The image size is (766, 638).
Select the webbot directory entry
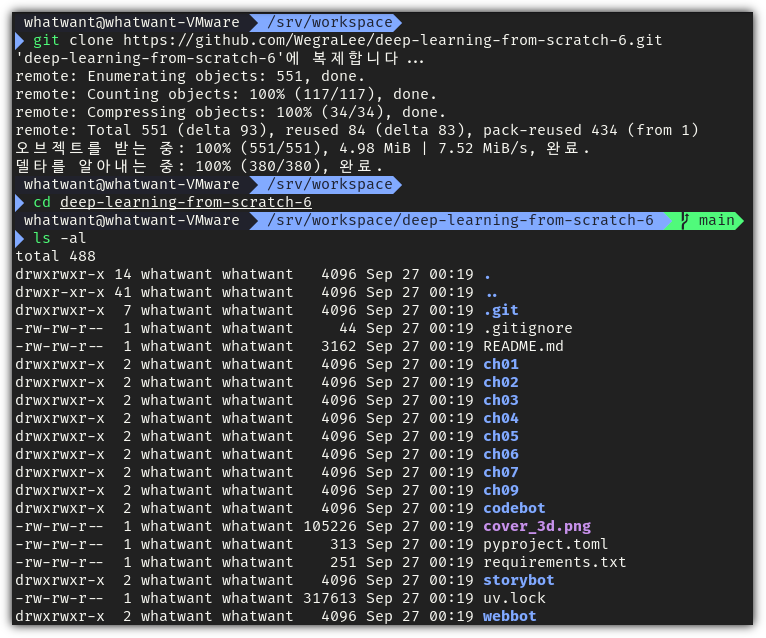tap(510, 617)
